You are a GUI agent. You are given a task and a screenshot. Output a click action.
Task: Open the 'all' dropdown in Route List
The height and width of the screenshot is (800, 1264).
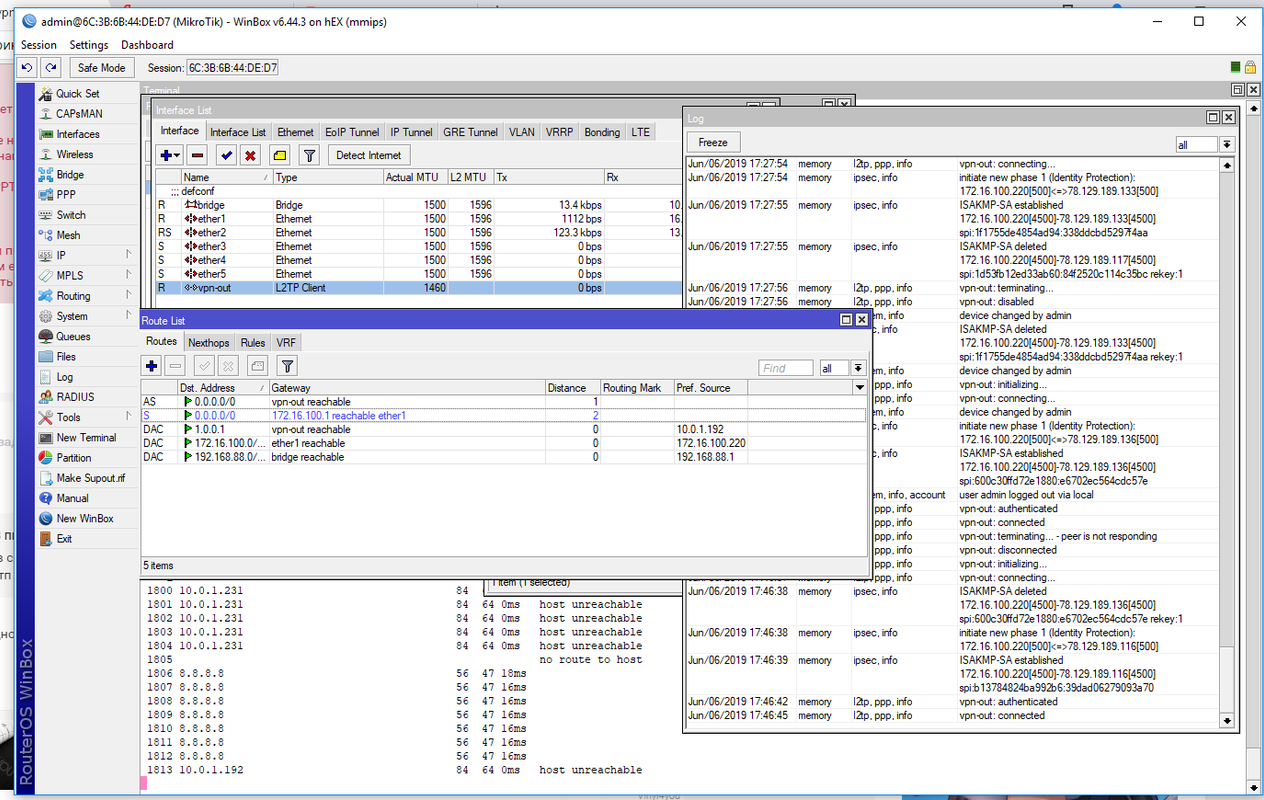858,368
